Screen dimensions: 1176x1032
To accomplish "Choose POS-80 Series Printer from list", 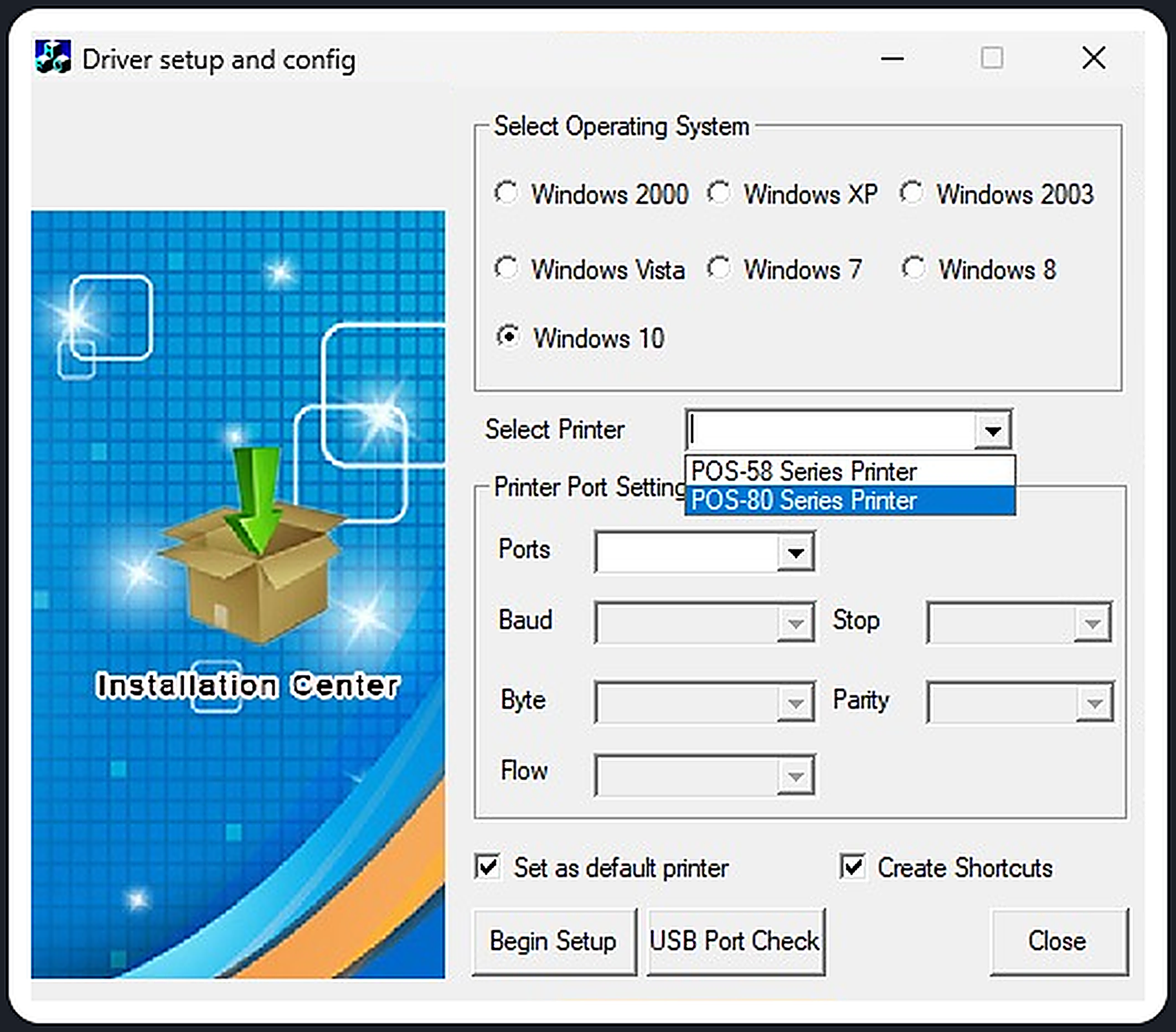I will tap(850, 500).
